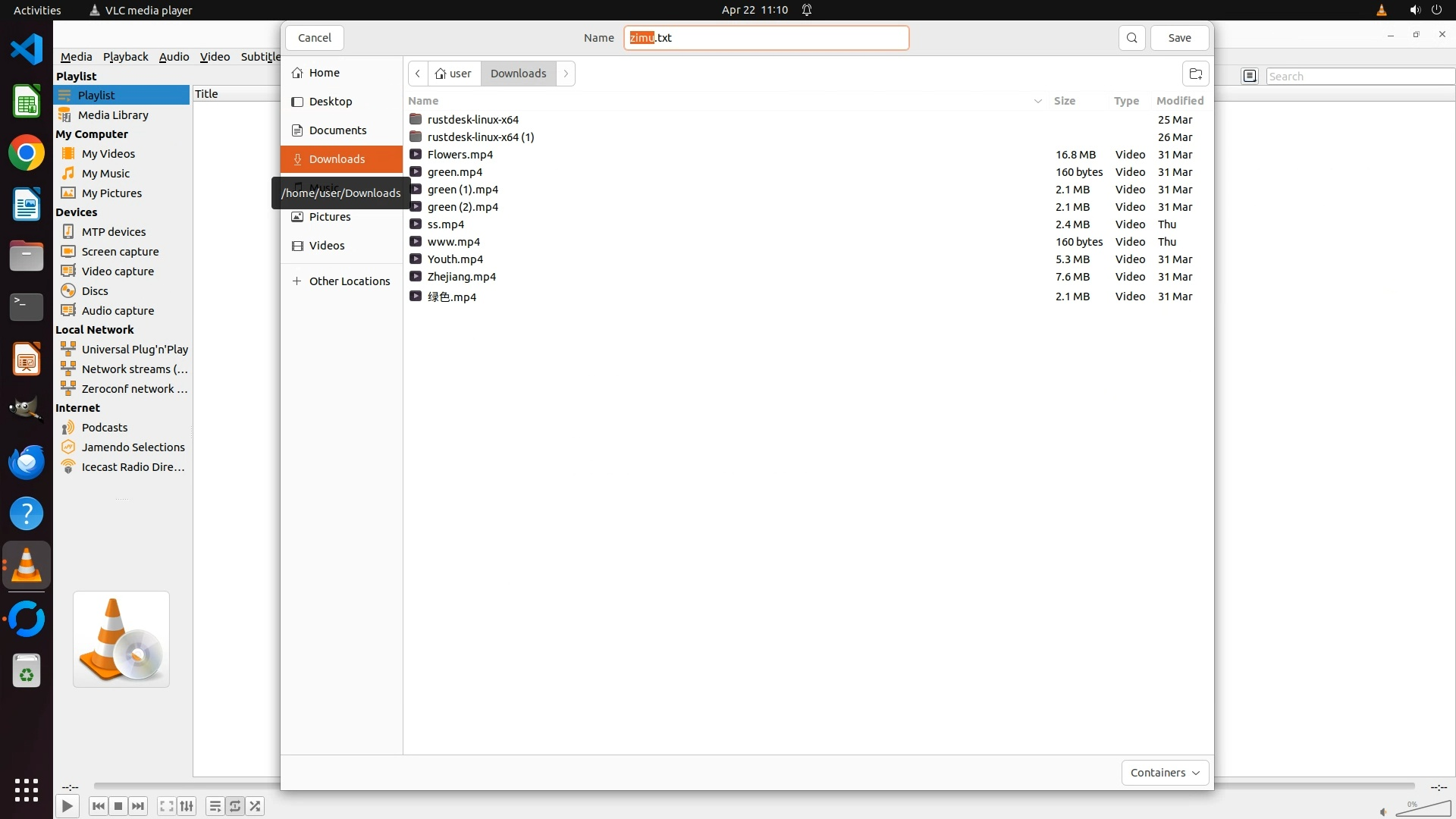
Task: Toggle random shuffle playback
Action: pos(256,806)
